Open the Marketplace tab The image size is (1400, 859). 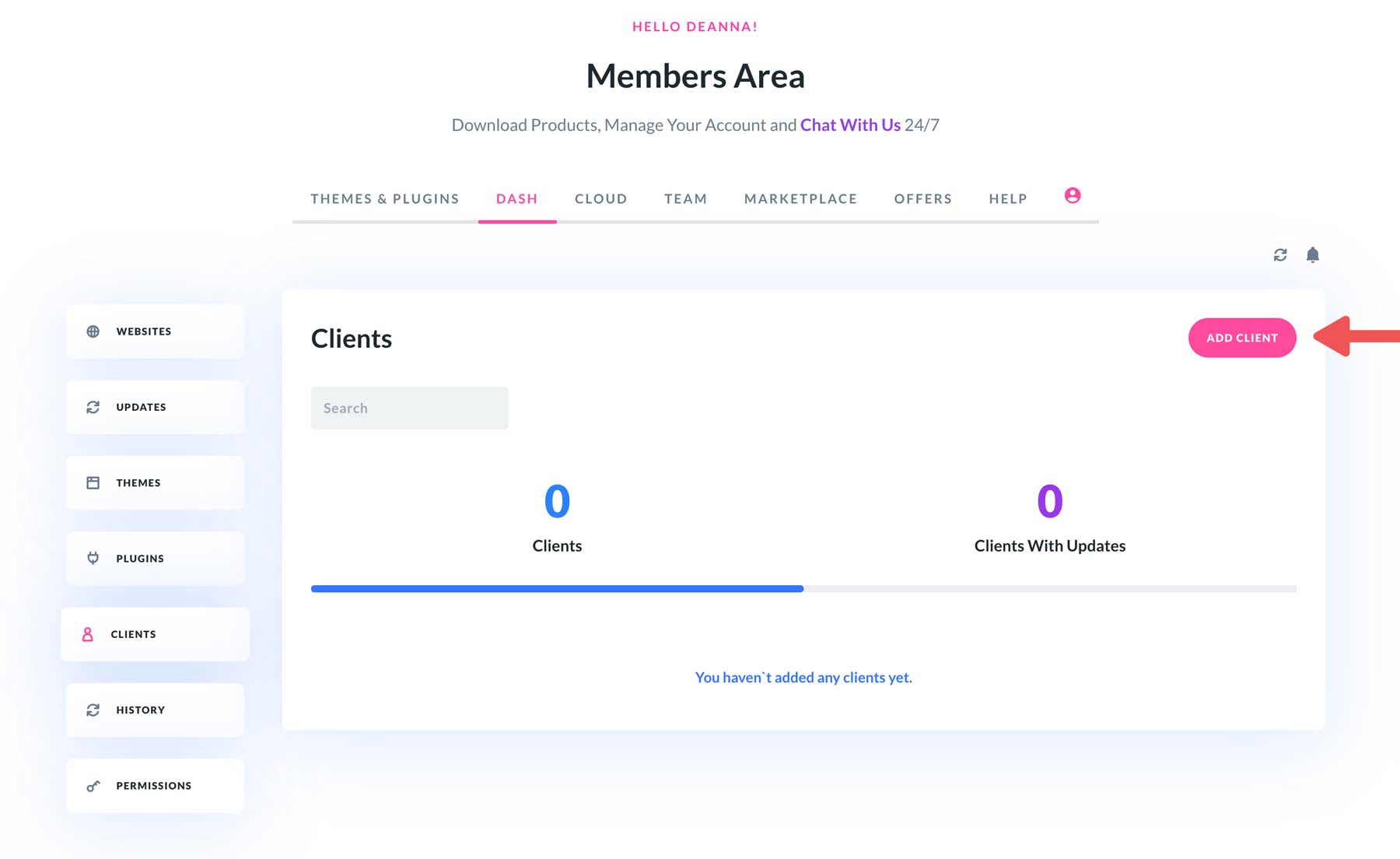pyautogui.click(x=800, y=198)
